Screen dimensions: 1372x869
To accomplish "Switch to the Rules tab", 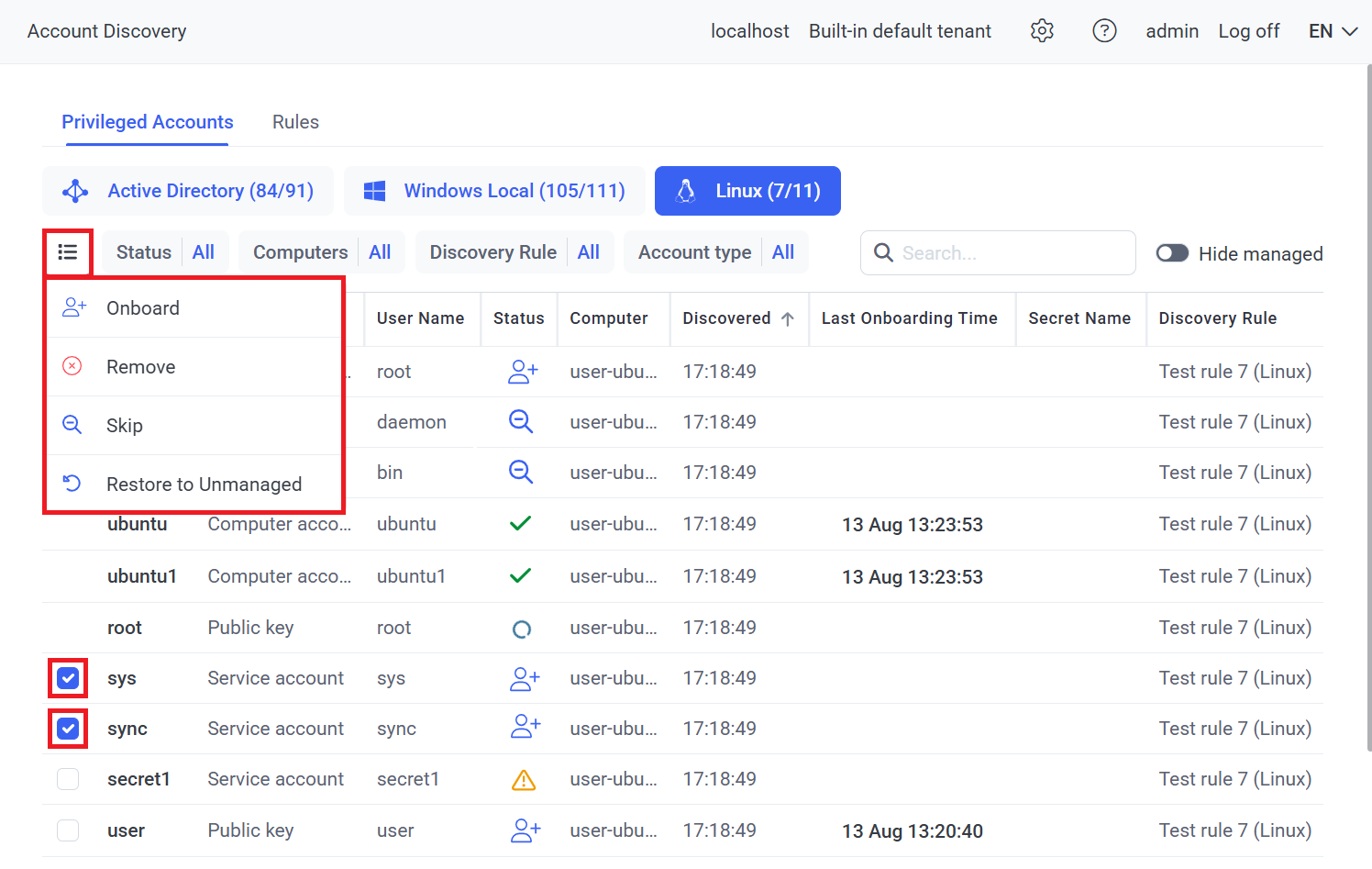I will [x=295, y=122].
